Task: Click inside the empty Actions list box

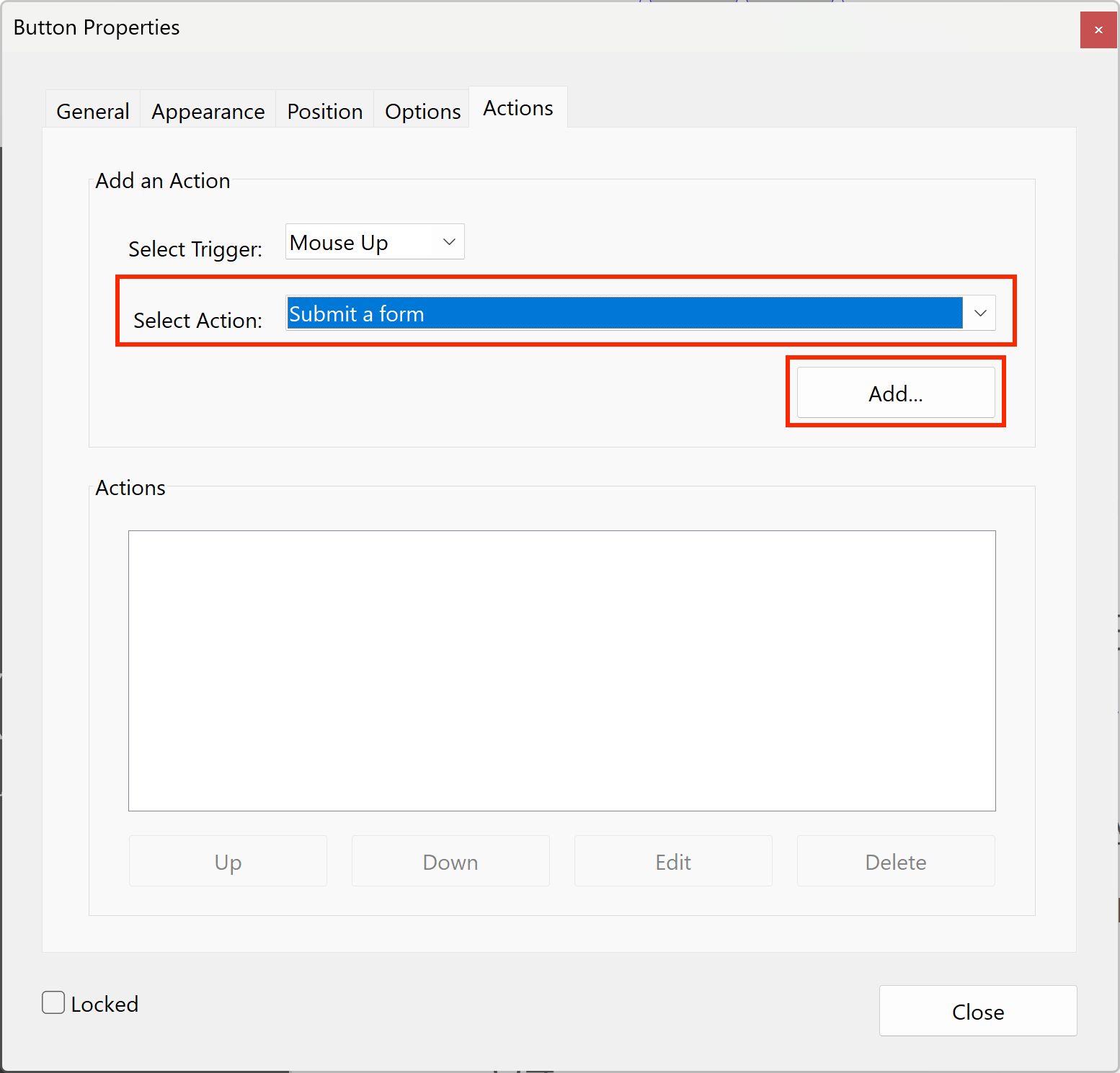Action: [562, 671]
